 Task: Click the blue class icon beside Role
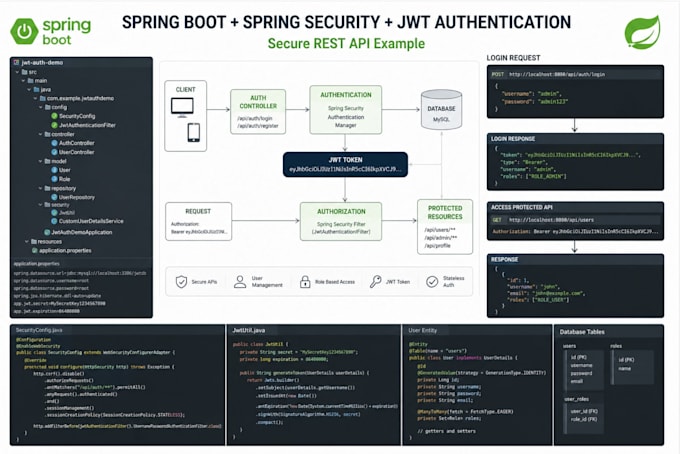coord(54,179)
